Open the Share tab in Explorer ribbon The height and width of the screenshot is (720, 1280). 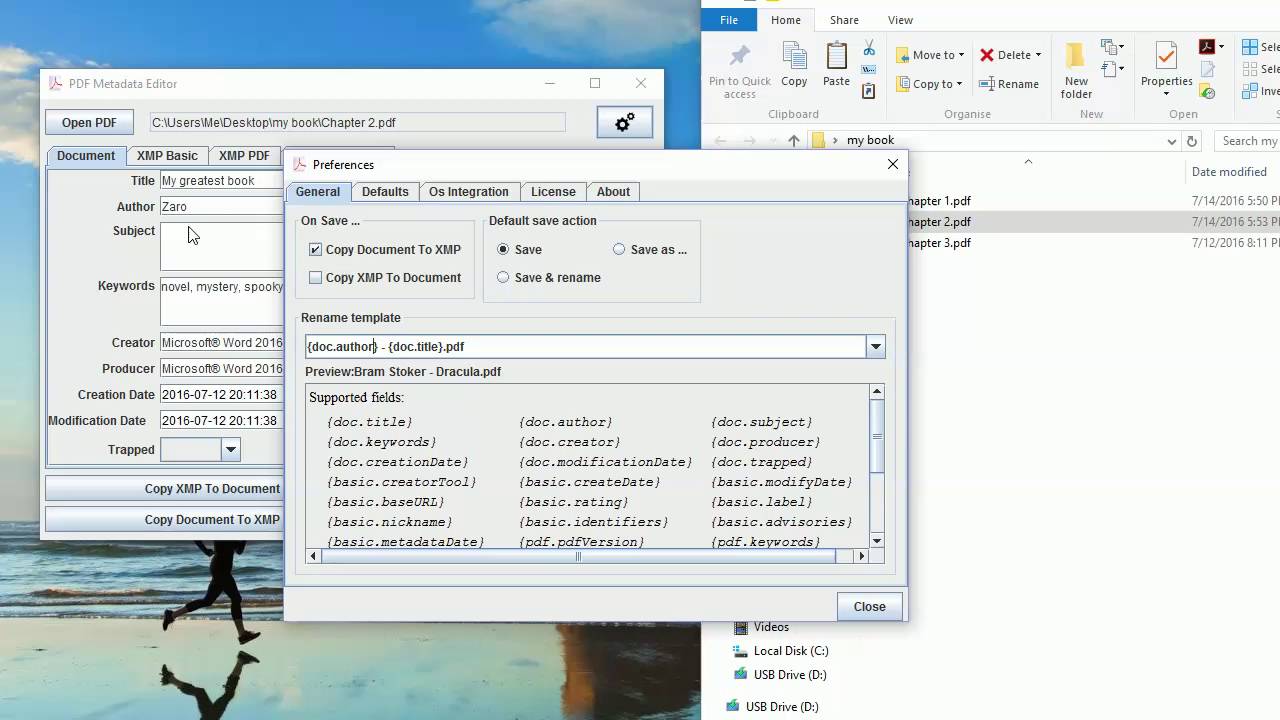point(844,20)
